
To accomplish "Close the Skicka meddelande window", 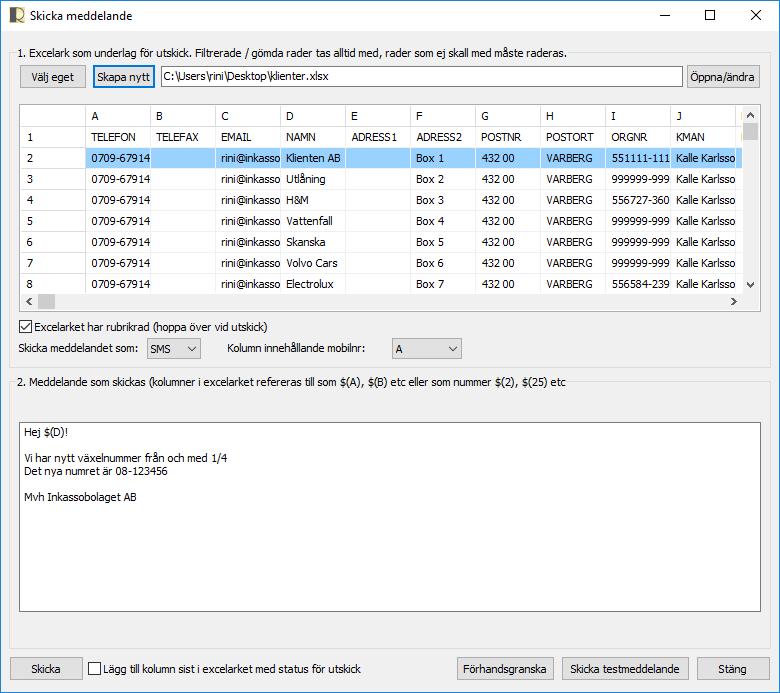I will 756,15.
